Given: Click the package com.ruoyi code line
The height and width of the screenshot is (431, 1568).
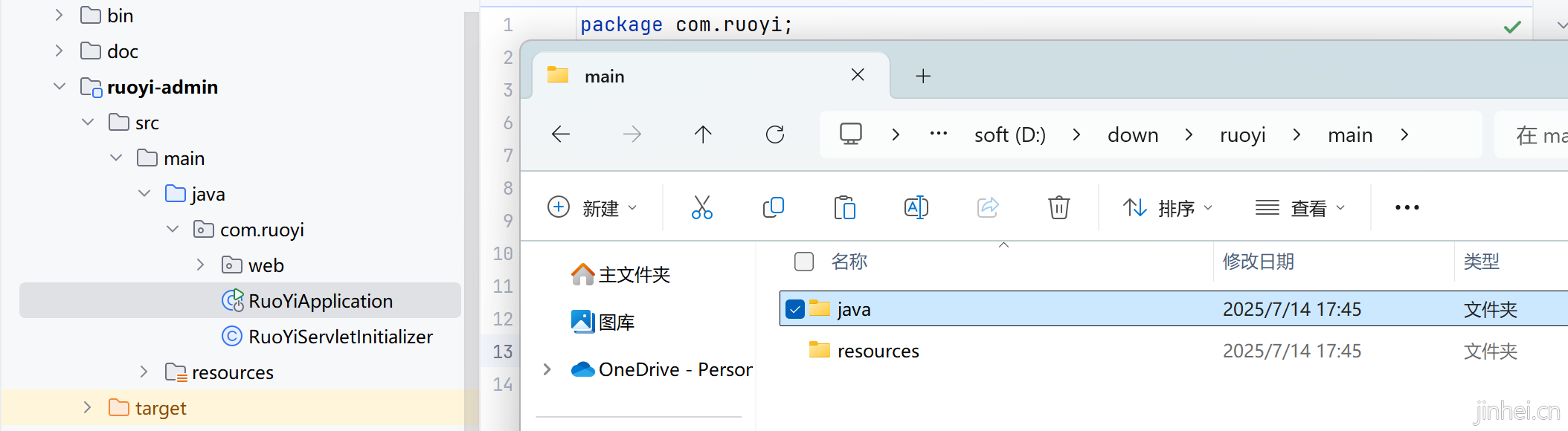Looking at the screenshot, I should tap(687, 25).
